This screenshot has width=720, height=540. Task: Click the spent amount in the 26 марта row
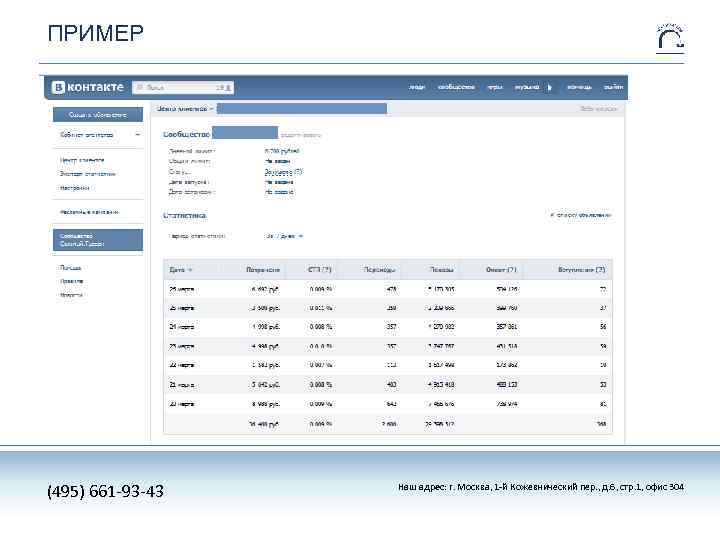pyautogui.click(x=265, y=289)
